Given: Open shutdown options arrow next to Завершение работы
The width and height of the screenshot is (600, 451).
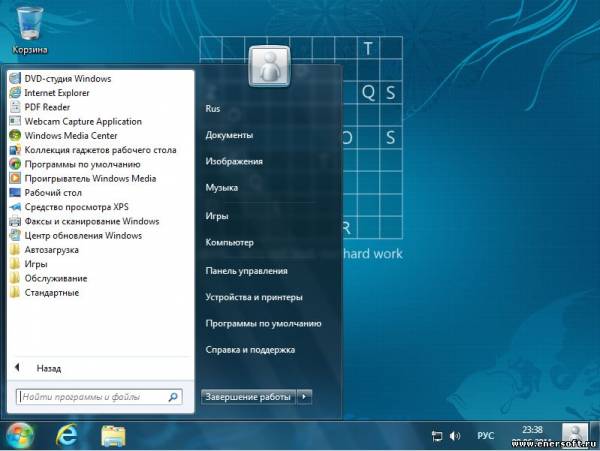Looking at the screenshot, I should coord(304,397).
